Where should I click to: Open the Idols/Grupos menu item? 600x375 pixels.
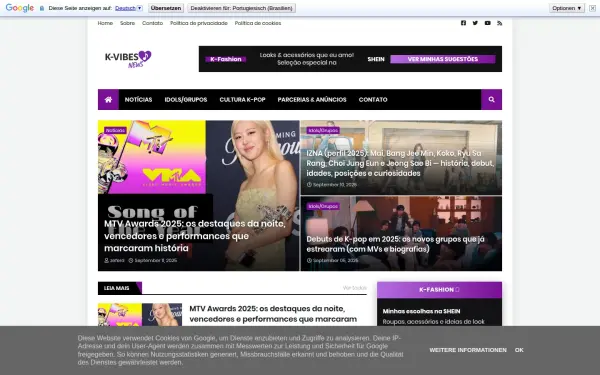point(186,99)
